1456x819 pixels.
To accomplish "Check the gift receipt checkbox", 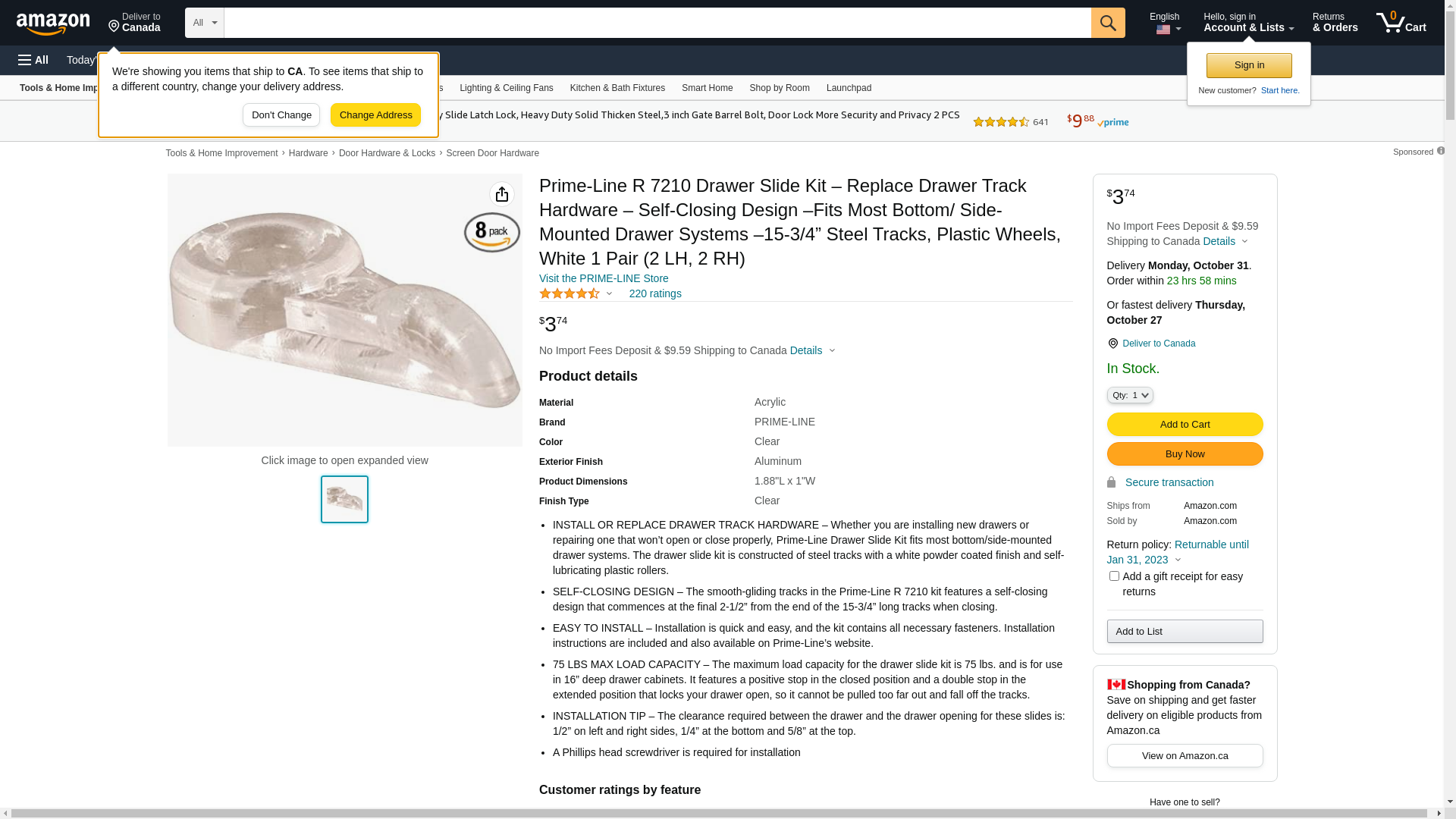I will pyautogui.click(x=1114, y=576).
